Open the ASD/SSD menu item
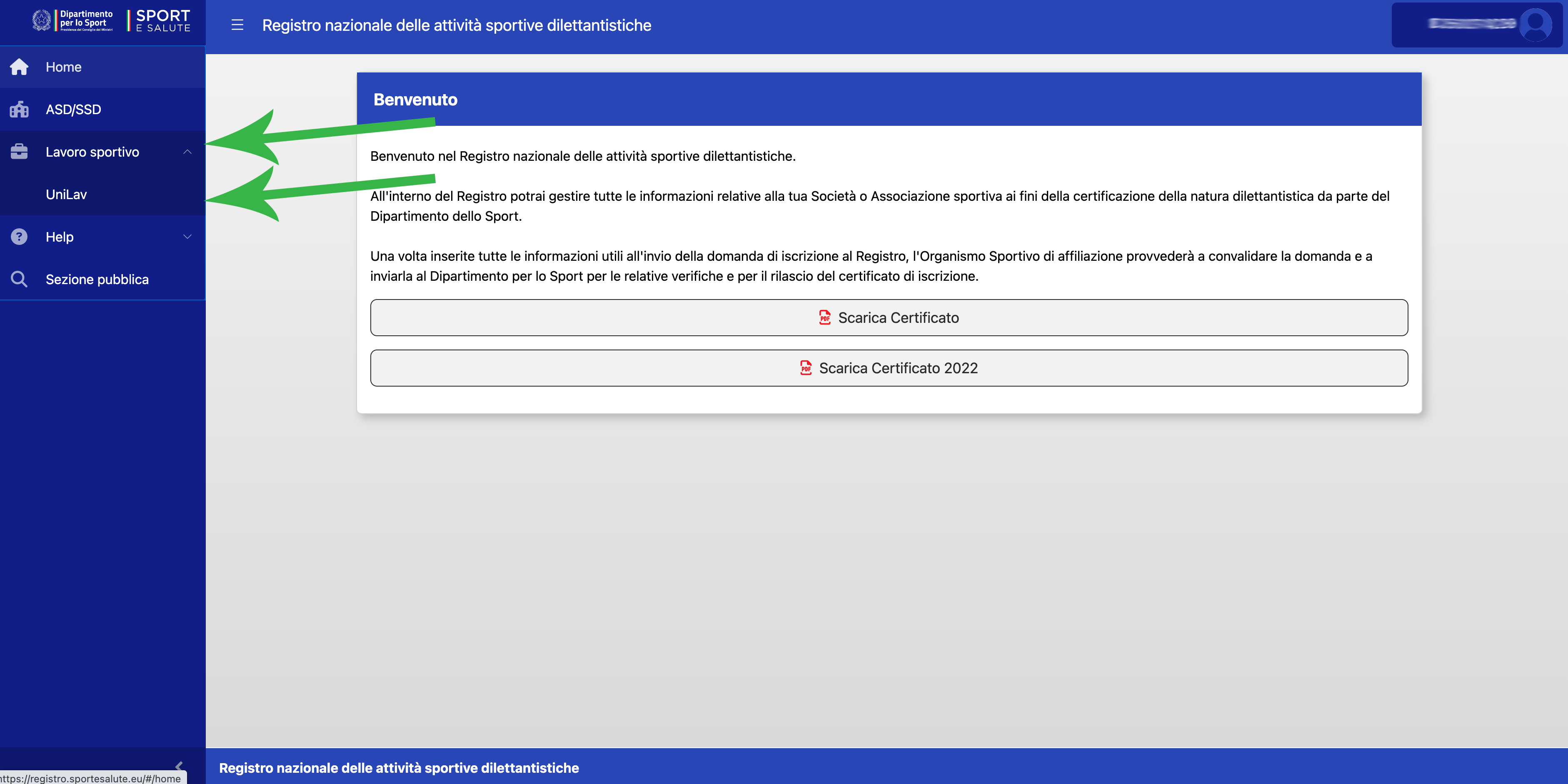 point(73,110)
